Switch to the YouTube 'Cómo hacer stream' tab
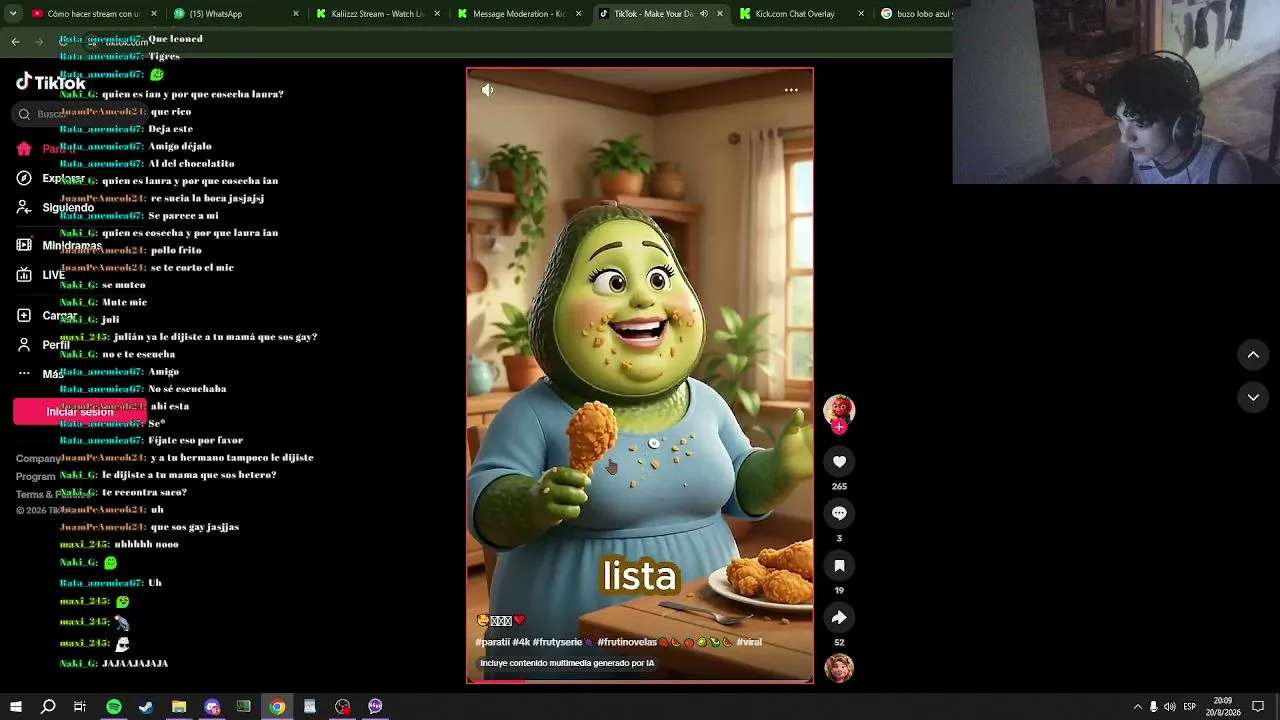 pyautogui.click(x=95, y=14)
